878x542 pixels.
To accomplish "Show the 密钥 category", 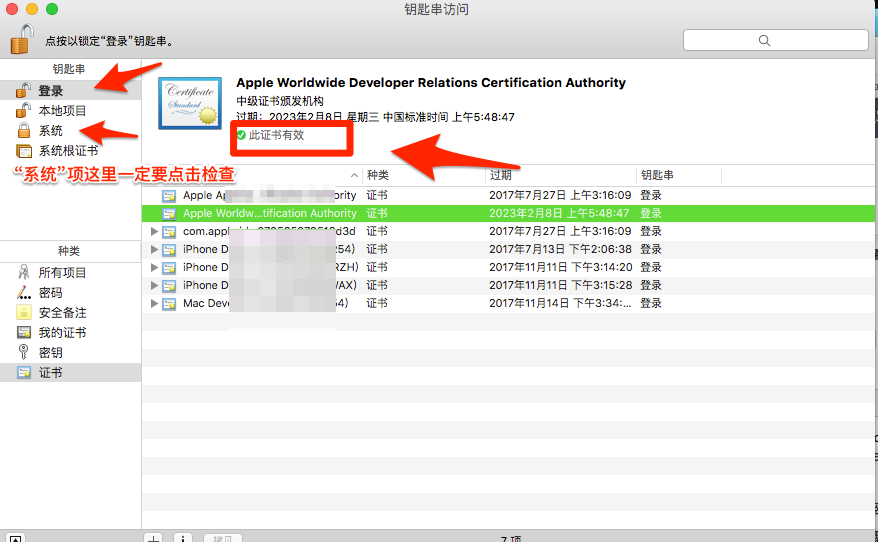I will coord(71,353).
